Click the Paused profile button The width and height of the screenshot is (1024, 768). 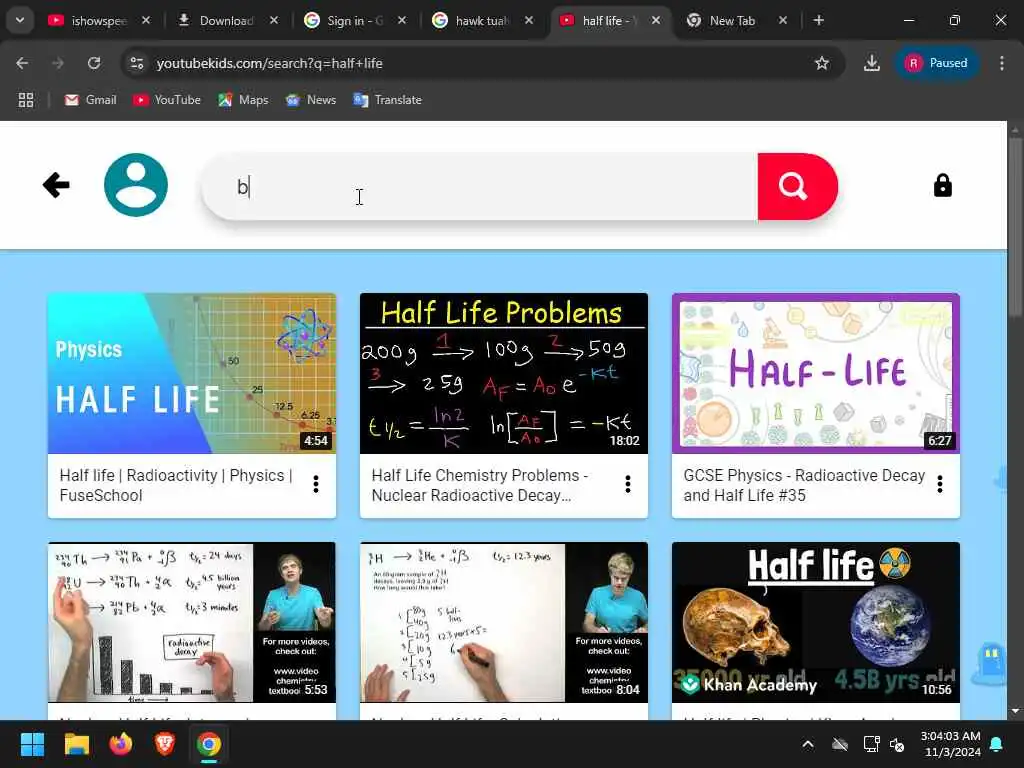(x=936, y=63)
